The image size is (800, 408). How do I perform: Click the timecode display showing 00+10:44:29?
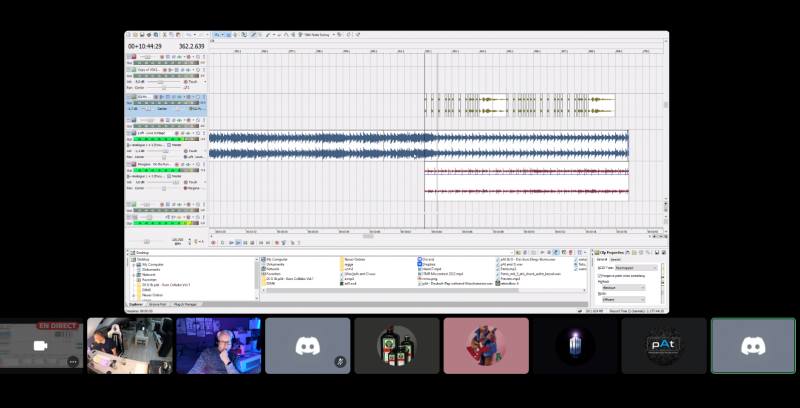coord(145,46)
